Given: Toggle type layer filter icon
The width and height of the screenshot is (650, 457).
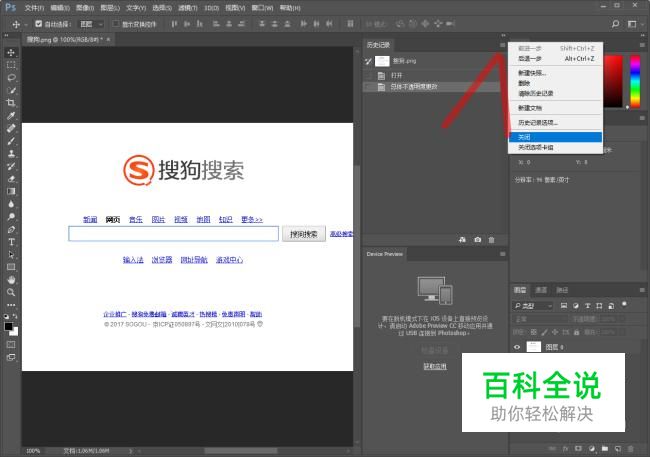Looking at the screenshot, I should 587,306.
